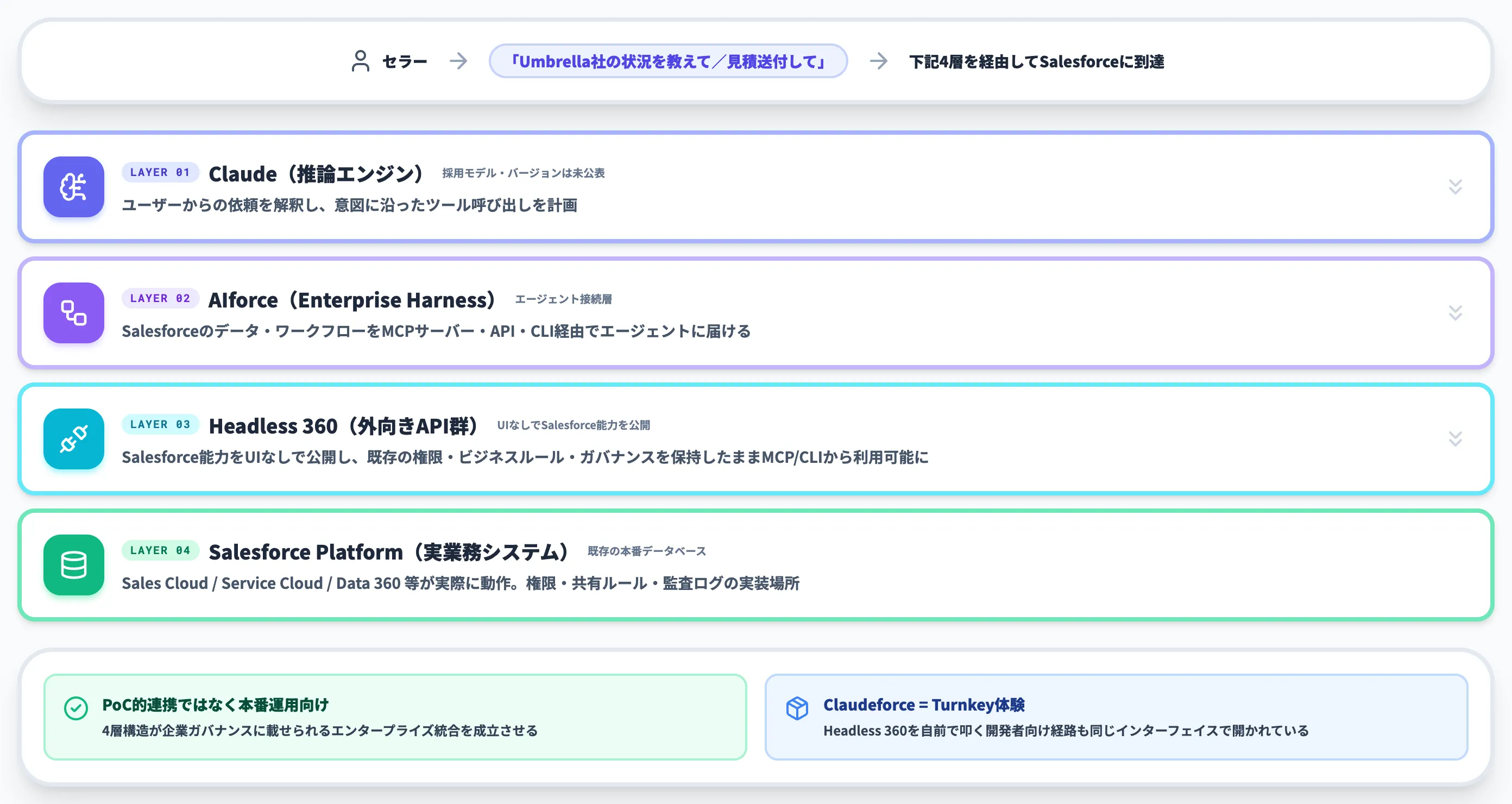Click the エージェント接続層 note
The height and width of the screenshot is (804, 1512).
pos(564,299)
